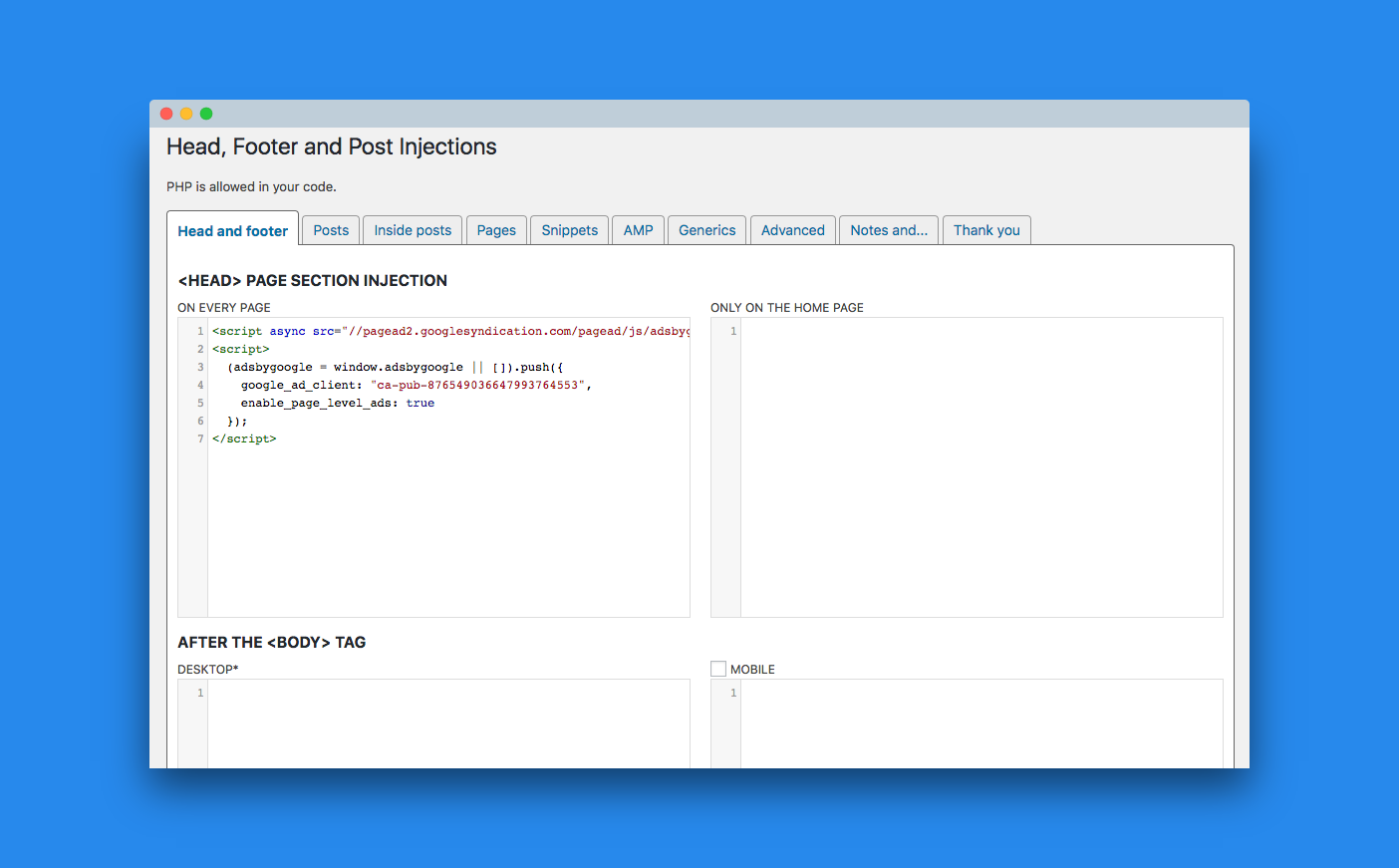Click the adsbygoogle push code line
Image resolution: width=1399 pixels, height=868 pixels.
395,367
